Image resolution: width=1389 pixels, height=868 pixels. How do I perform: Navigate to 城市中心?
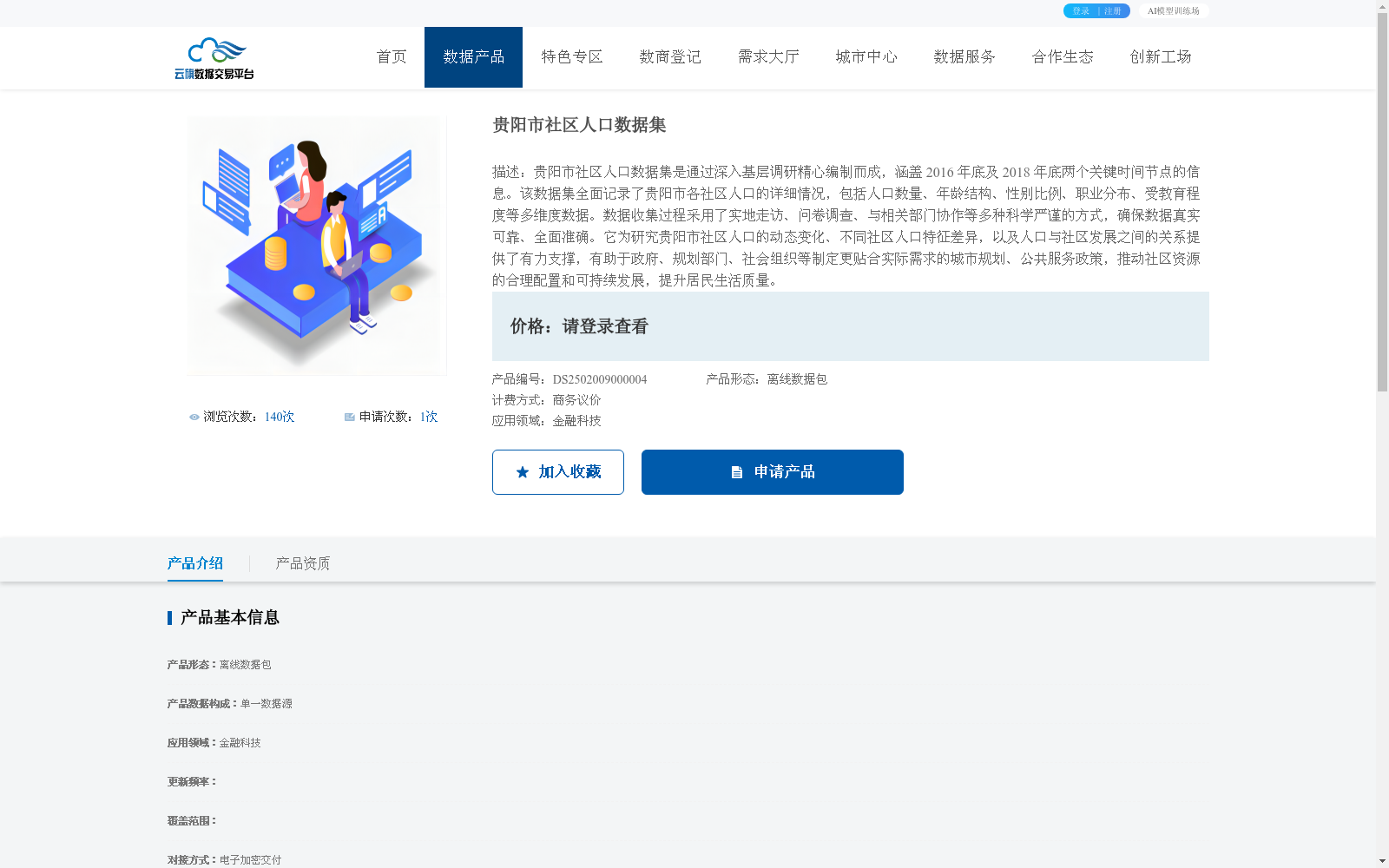tap(866, 57)
